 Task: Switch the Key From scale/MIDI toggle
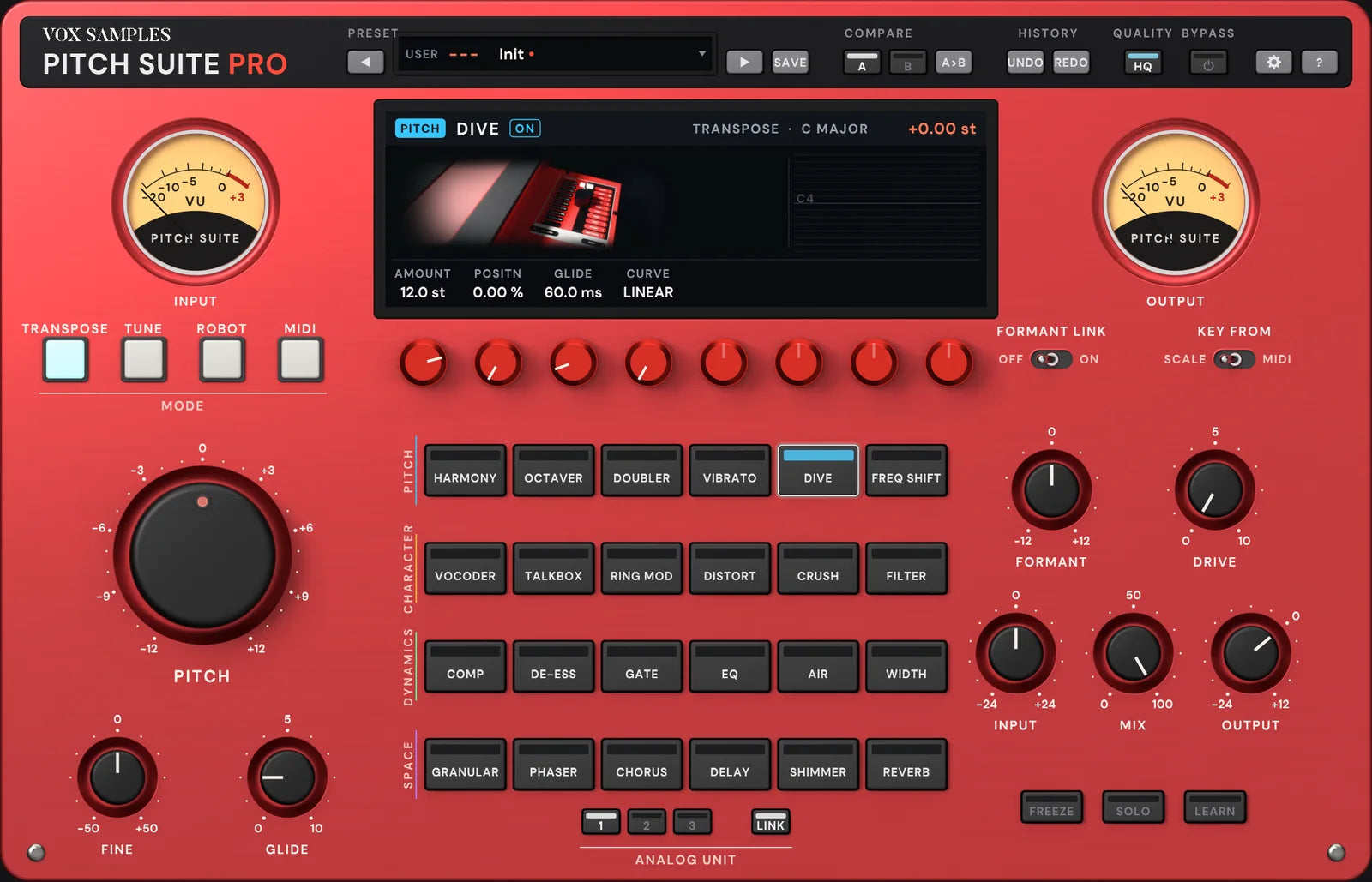click(1234, 359)
